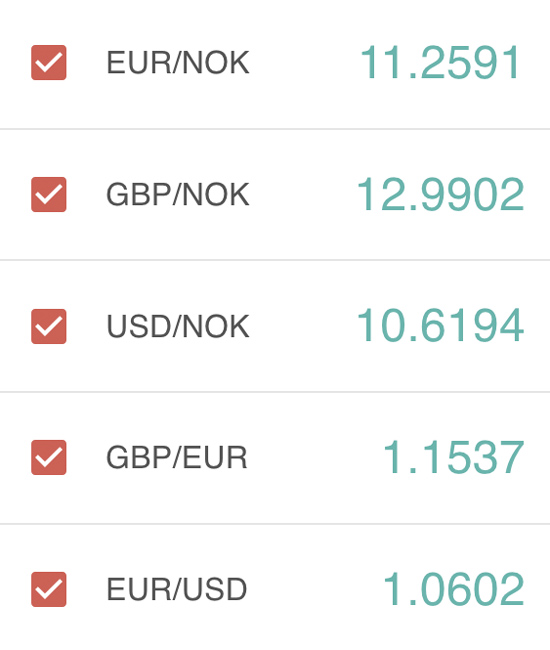Click the white checkmark beside EUR/NOK
Viewport: 550px width, 650px height.
(49, 63)
